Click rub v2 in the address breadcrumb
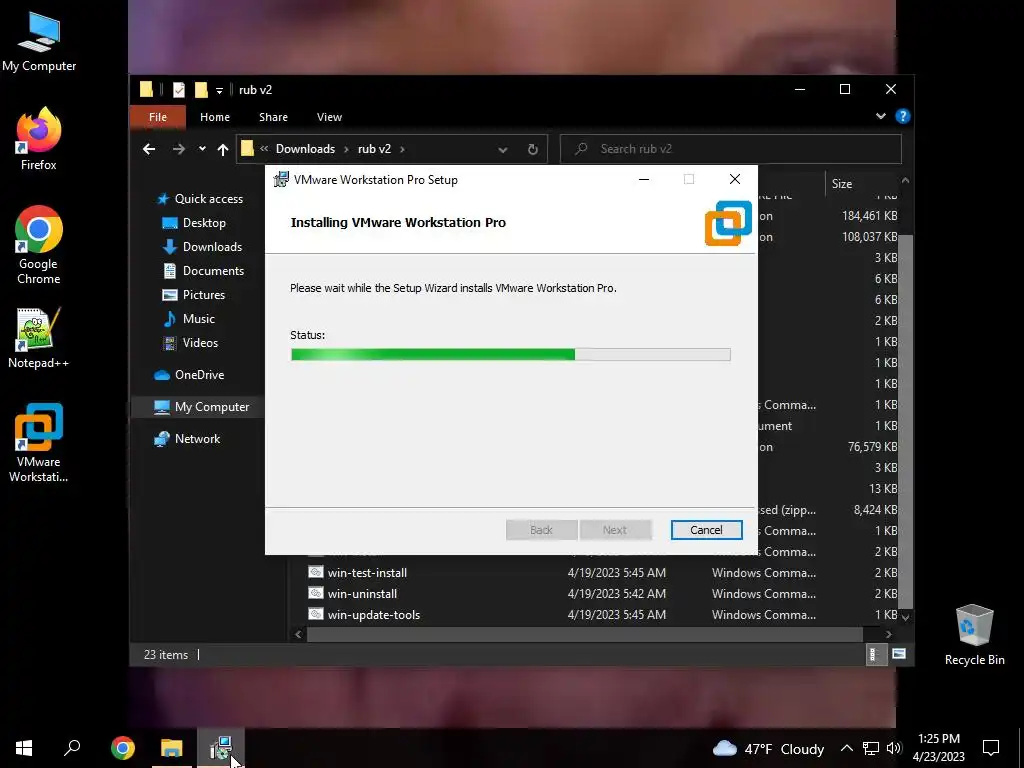This screenshot has height=768, width=1024. (x=374, y=149)
